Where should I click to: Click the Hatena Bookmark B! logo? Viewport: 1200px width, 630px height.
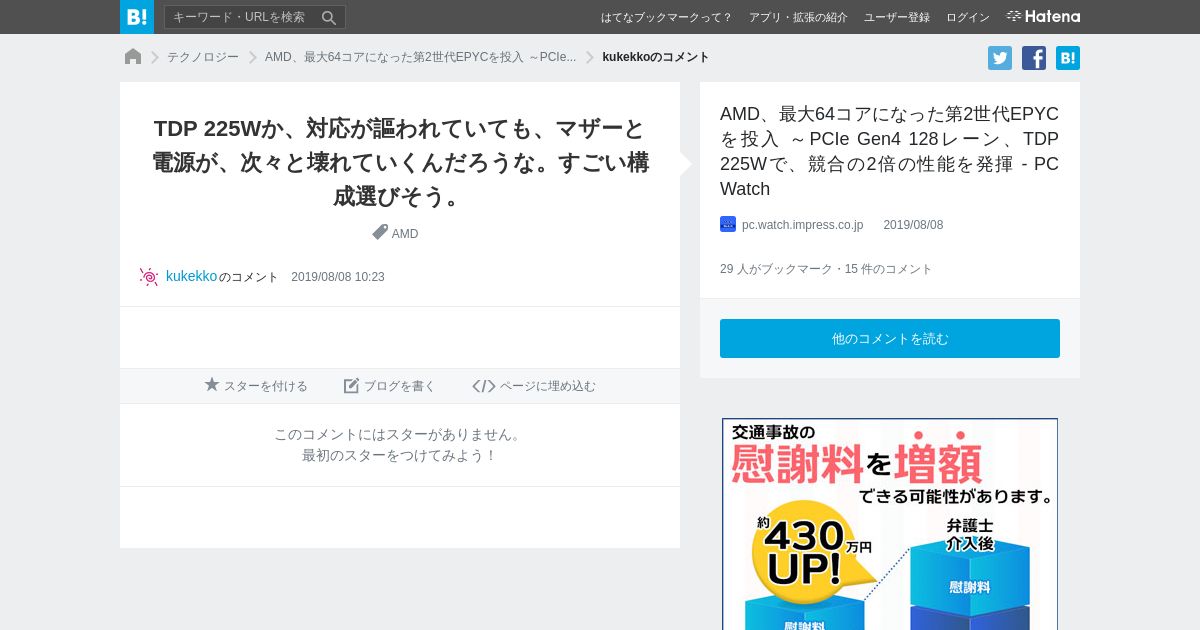pyautogui.click(x=137, y=17)
